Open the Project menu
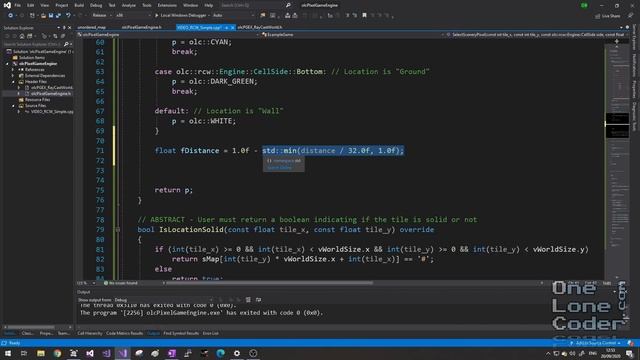Screen dimensions: 640x360 click(62, 5)
